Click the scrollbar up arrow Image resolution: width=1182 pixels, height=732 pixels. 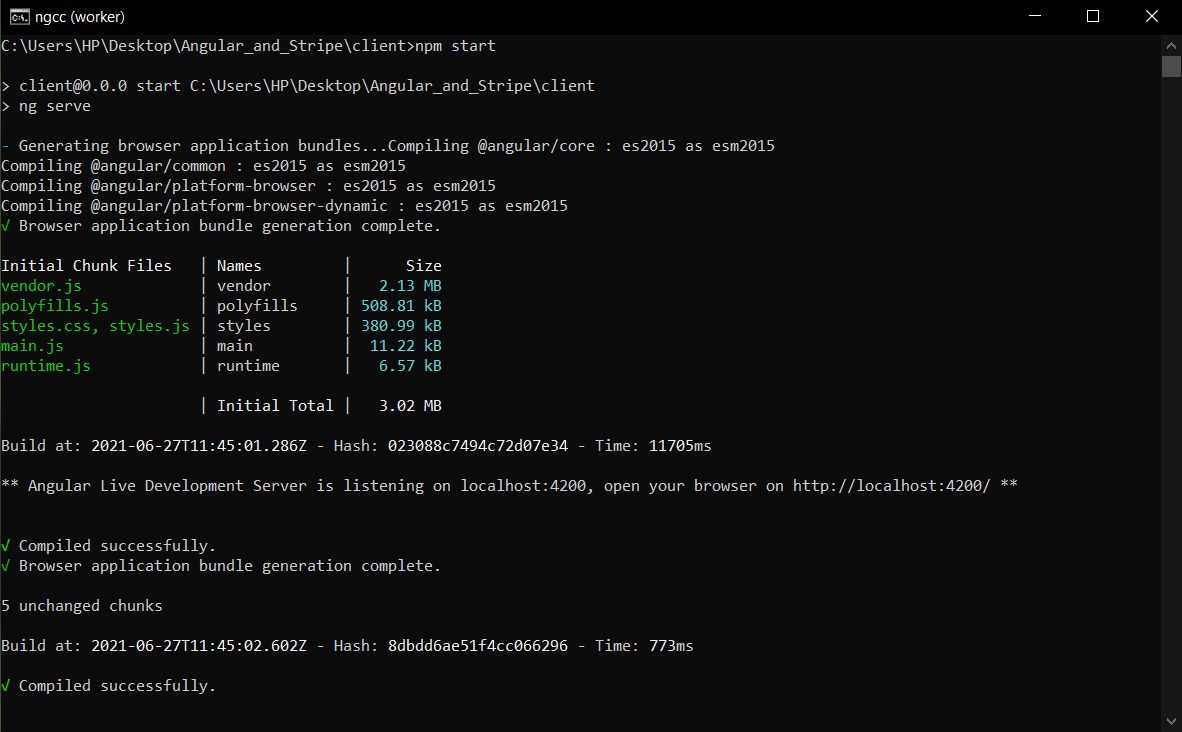point(1171,44)
